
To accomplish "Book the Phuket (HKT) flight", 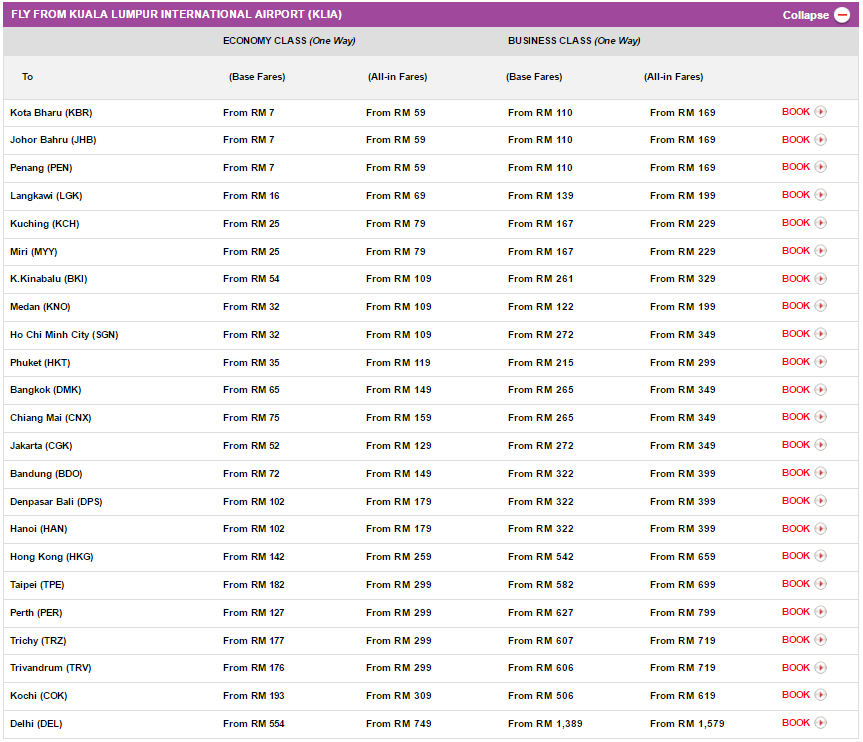I will (x=796, y=362).
